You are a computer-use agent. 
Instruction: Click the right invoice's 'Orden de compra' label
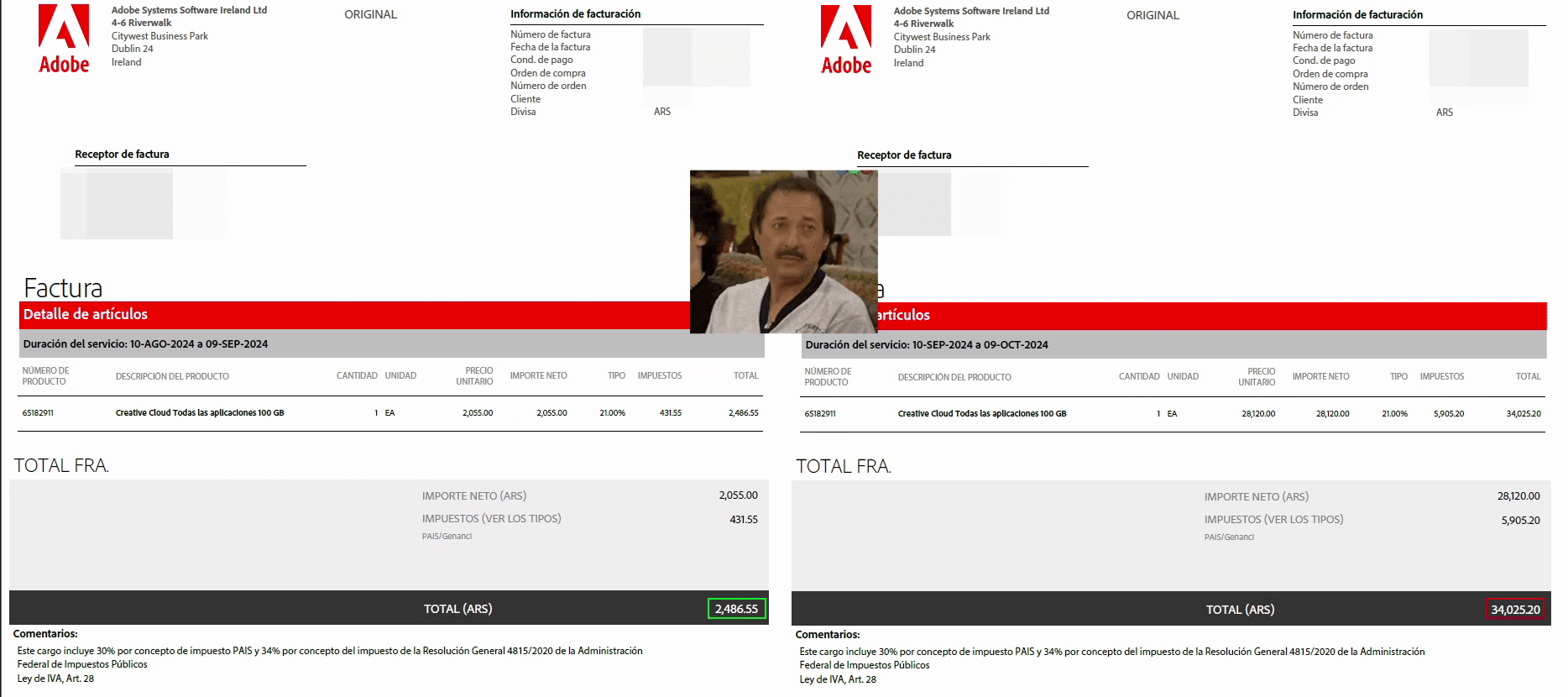click(x=1330, y=74)
